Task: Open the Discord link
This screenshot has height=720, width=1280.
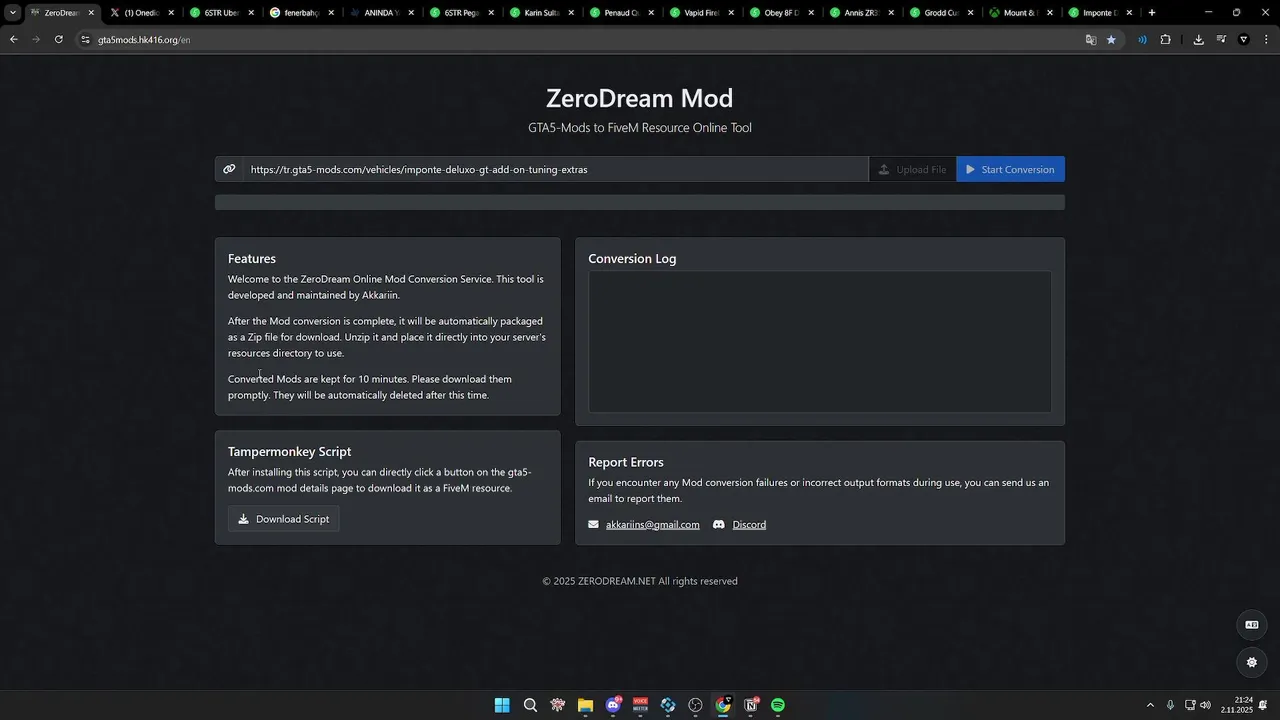Action: point(749,525)
